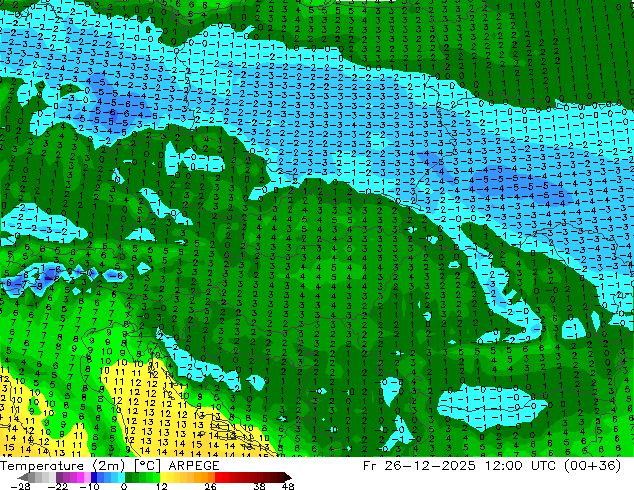The width and height of the screenshot is (634, 490).
Task: Click the bright red swatch right of 26
Action: click(218, 477)
